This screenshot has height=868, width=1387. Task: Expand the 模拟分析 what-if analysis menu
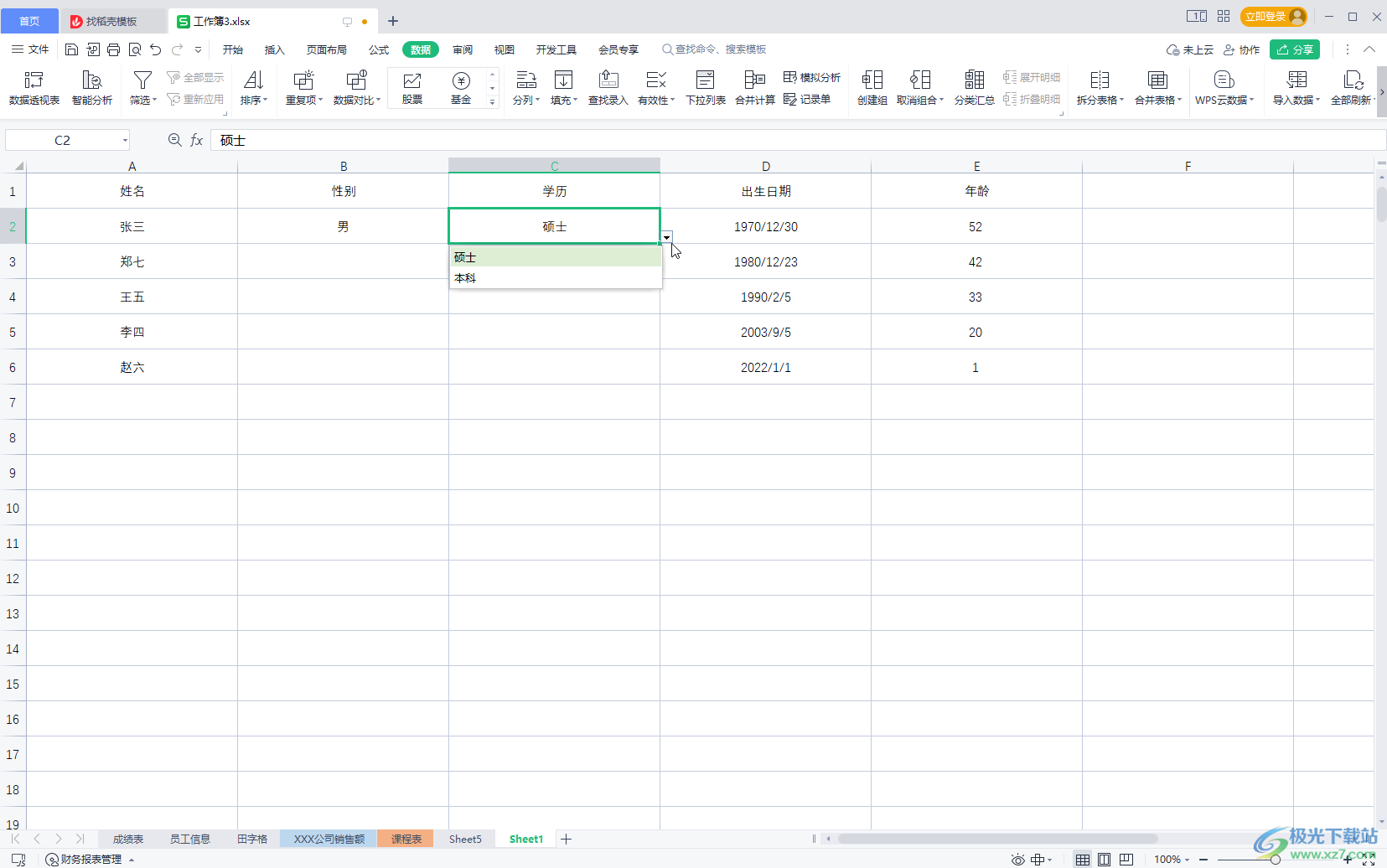[x=812, y=77]
